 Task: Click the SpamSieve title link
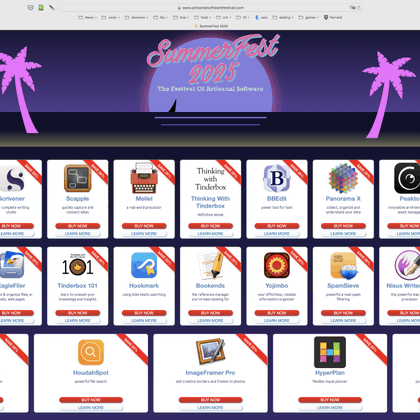point(343,286)
